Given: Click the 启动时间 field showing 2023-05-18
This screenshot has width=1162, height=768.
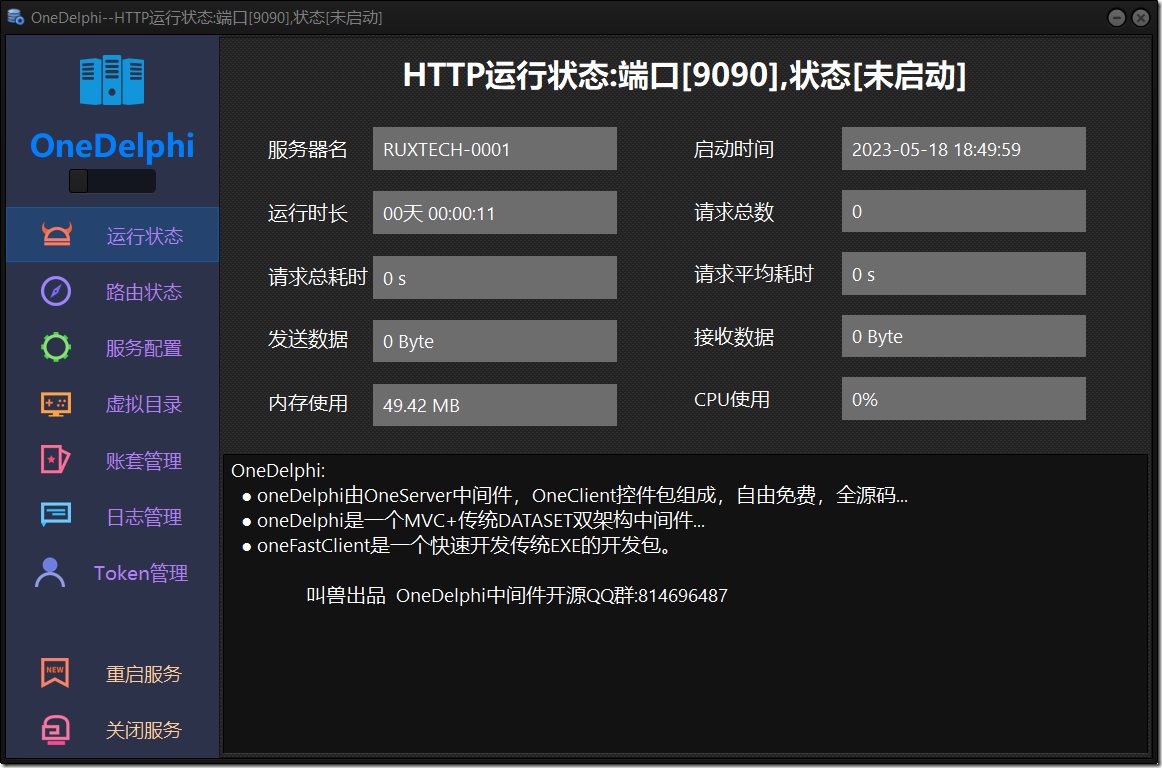Looking at the screenshot, I should coord(963,148).
